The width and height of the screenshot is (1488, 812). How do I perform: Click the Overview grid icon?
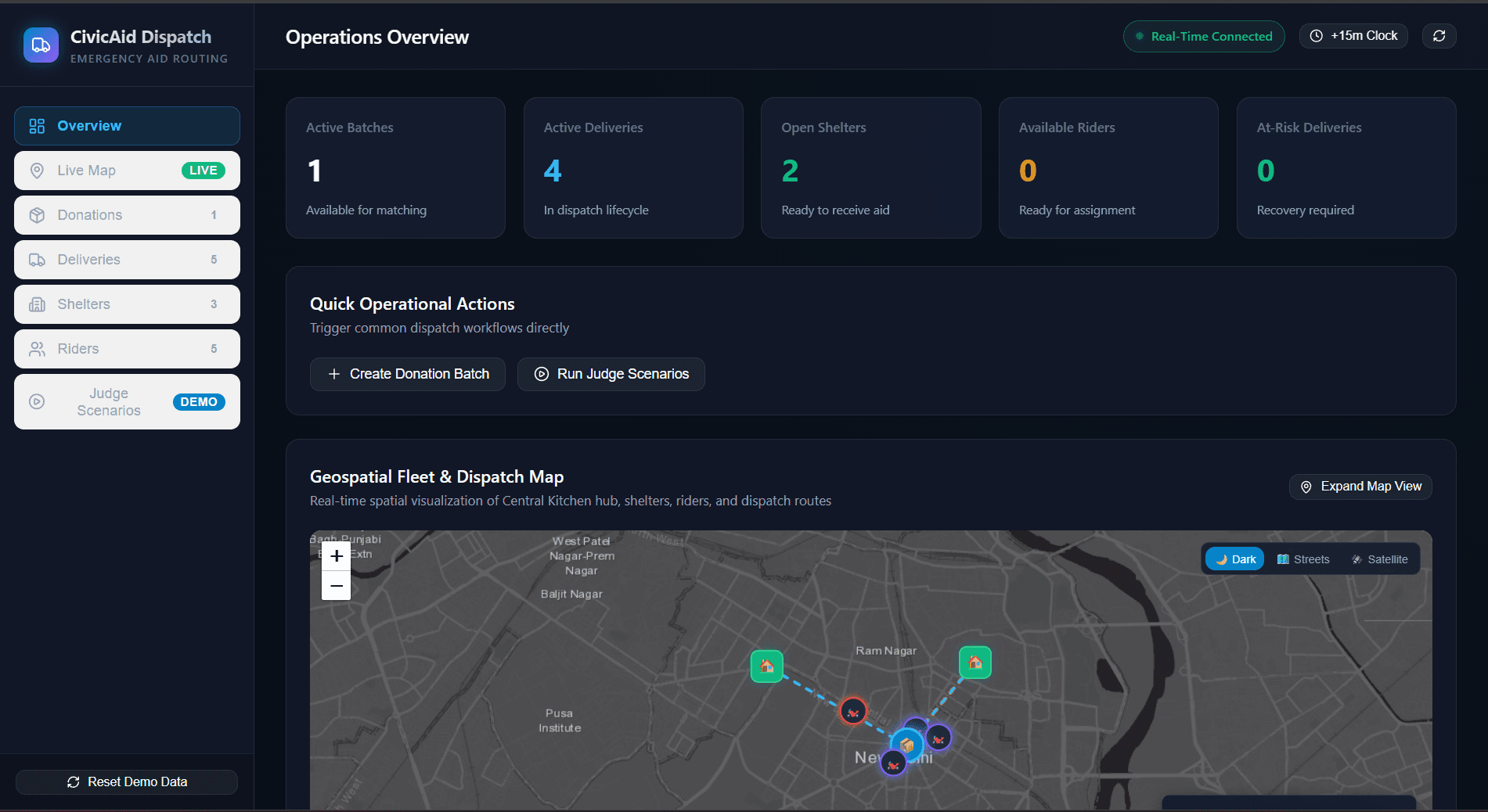point(37,126)
